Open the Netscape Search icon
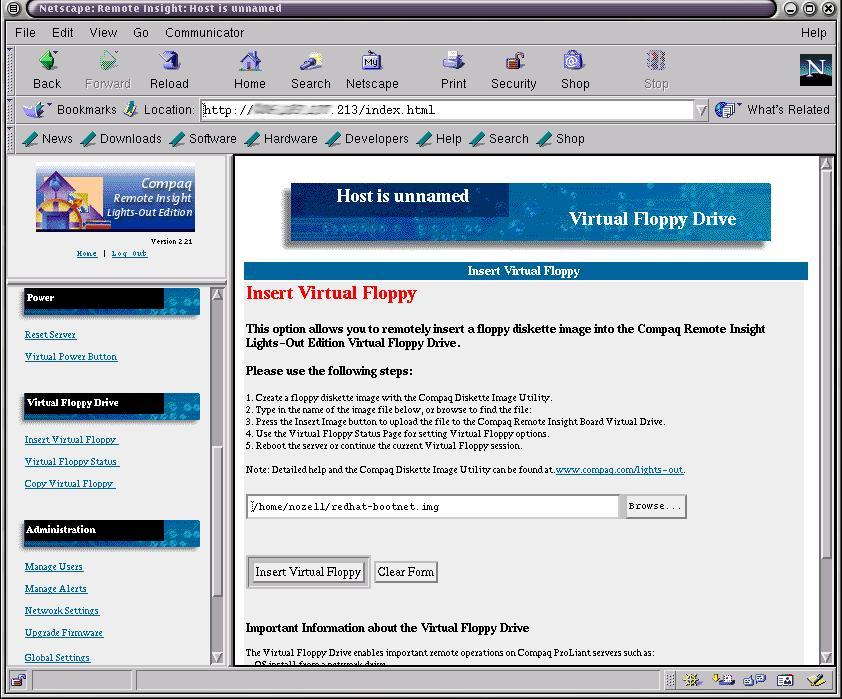Image resolution: width=842 pixels, height=699 pixels. (310, 68)
